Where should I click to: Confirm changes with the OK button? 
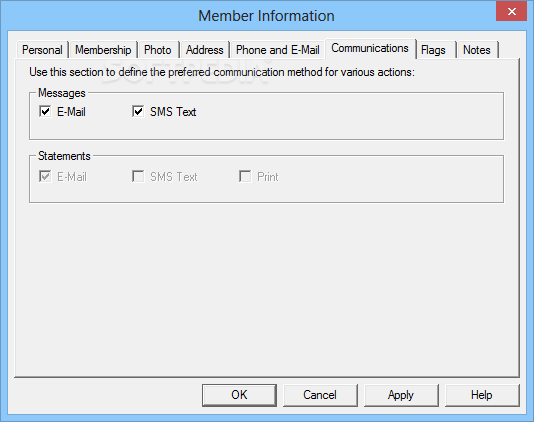point(239,395)
